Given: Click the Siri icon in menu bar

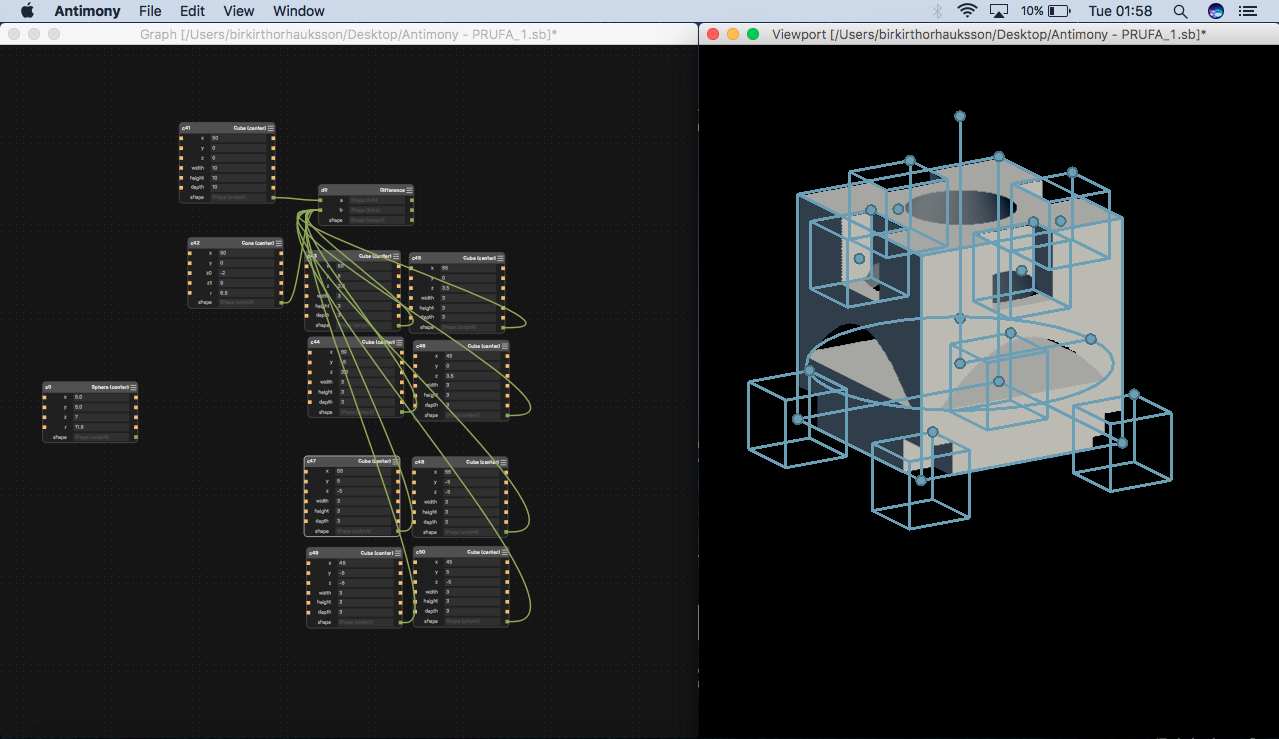Looking at the screenshot, I should [x=1216, y=11].
